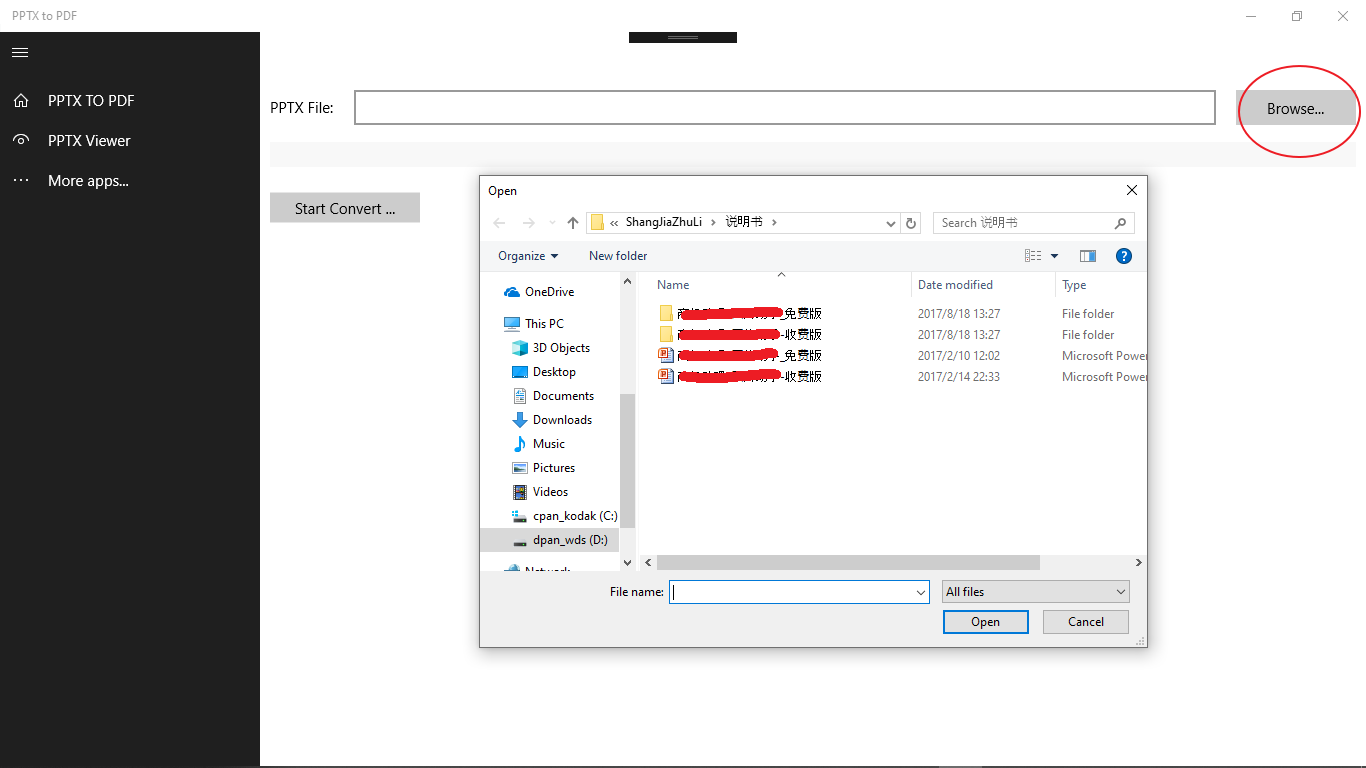Click the eye icon beside PPTX Viewer
1366x768 pixels.
pyautogui.click(x=20, y=140)
